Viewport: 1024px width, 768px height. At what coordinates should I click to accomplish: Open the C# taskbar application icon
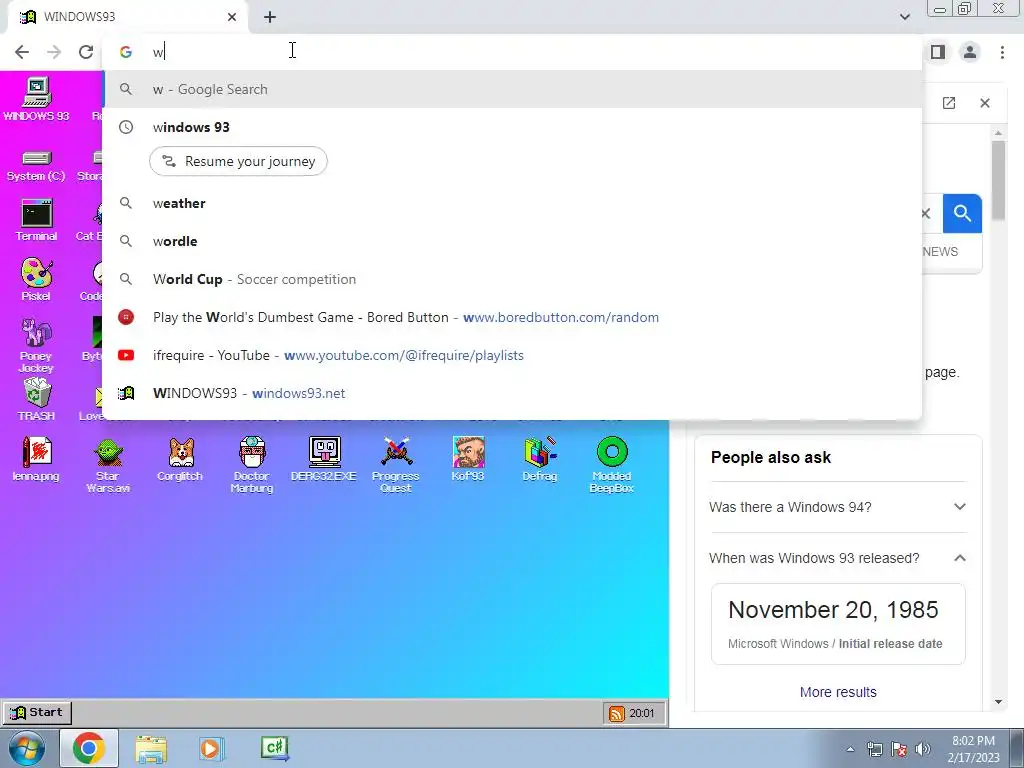click(x=274, y=748)
